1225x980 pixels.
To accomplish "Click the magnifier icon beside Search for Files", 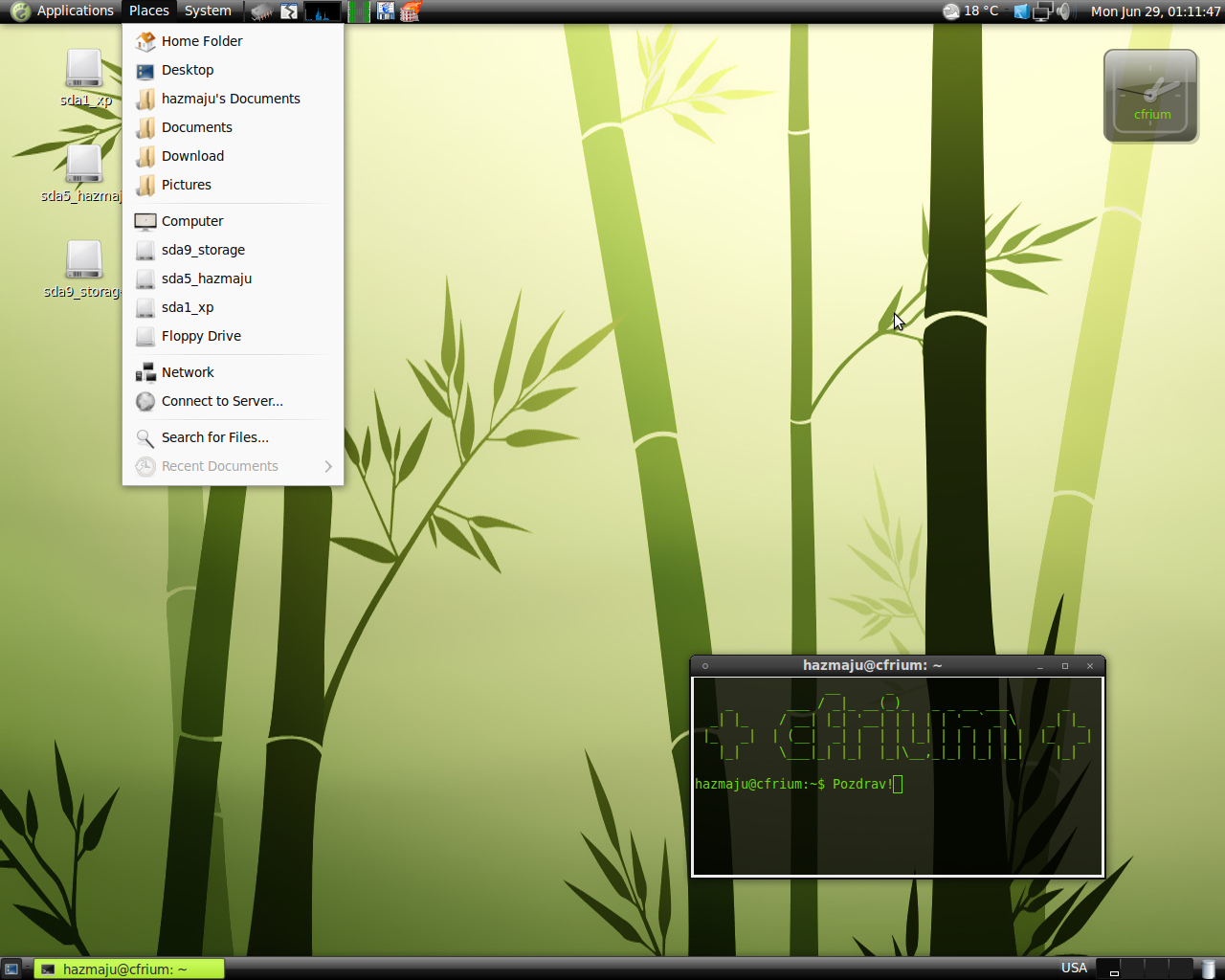I will click(x=145, y=437).
